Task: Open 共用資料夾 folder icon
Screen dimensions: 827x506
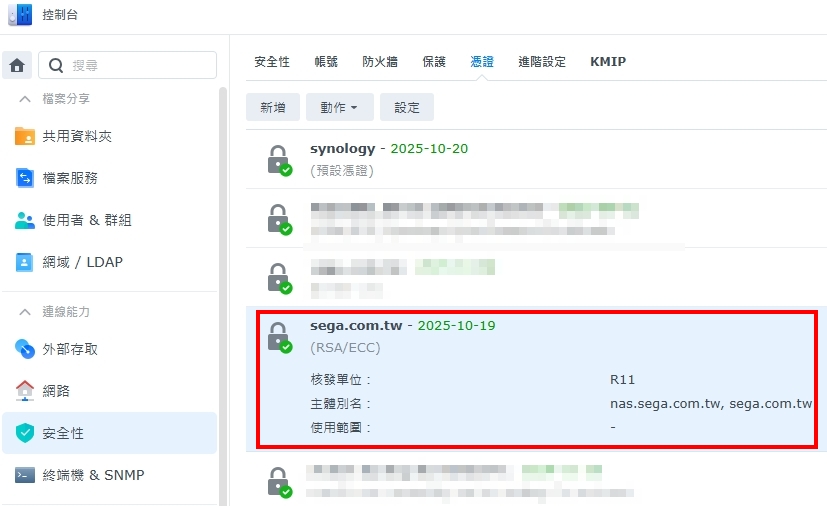Action: coord(25,136)
